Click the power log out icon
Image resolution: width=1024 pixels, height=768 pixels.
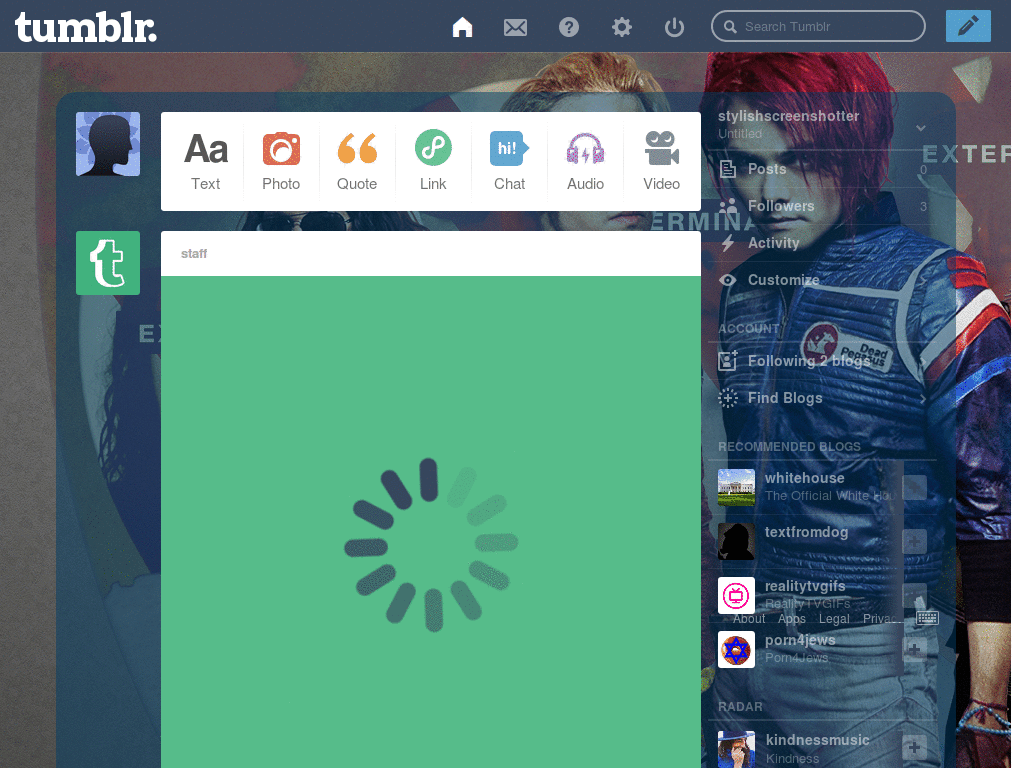coord(674,27)
